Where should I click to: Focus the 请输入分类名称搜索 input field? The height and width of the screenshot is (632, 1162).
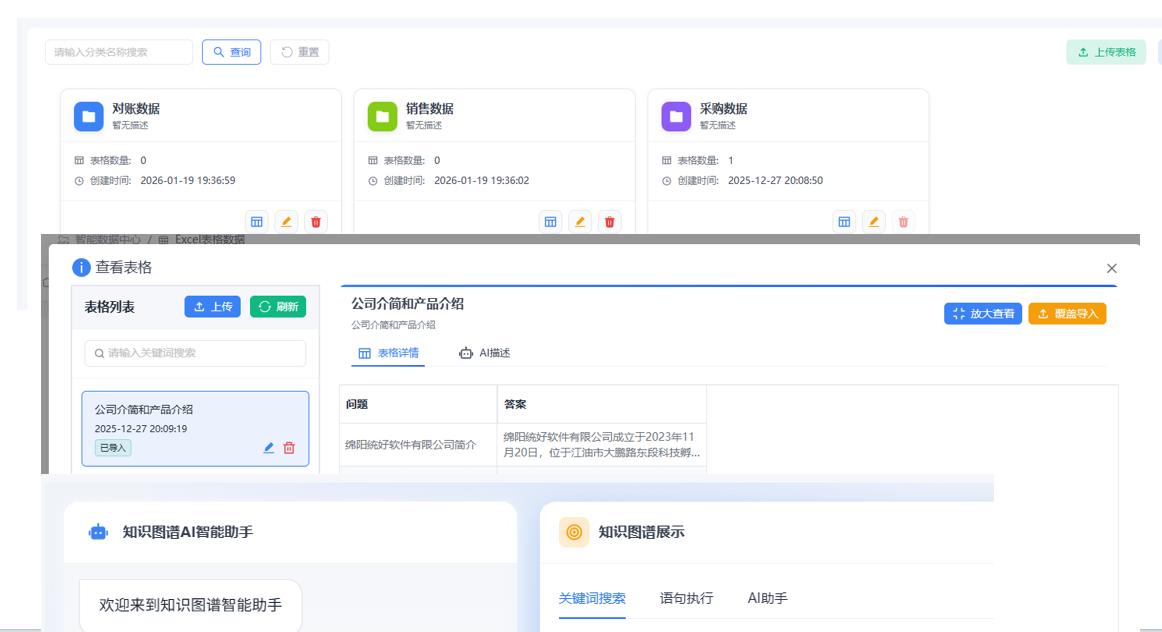[x=119, y=52]
